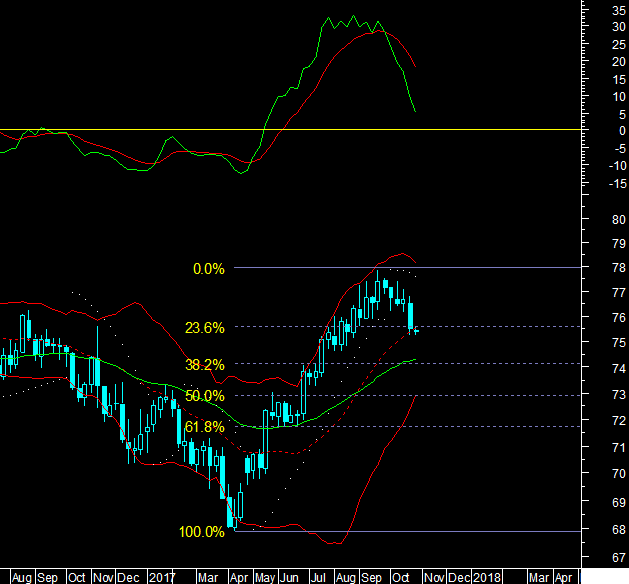
Task: Select the Jun label on time axis
Action: tap(289, 578)
